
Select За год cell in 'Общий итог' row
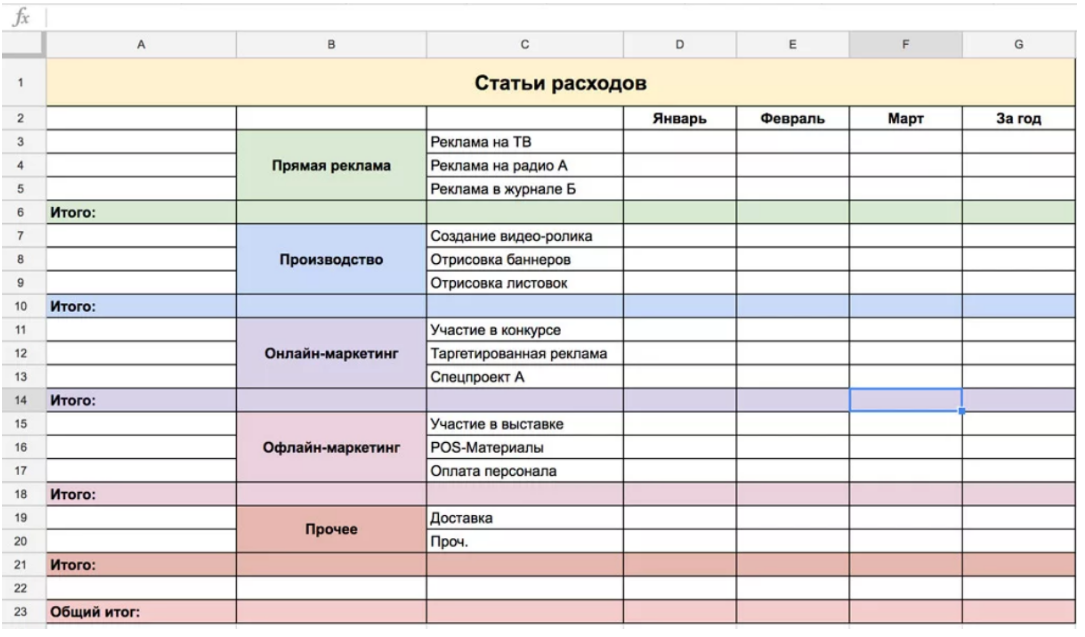coord(1019,612)
